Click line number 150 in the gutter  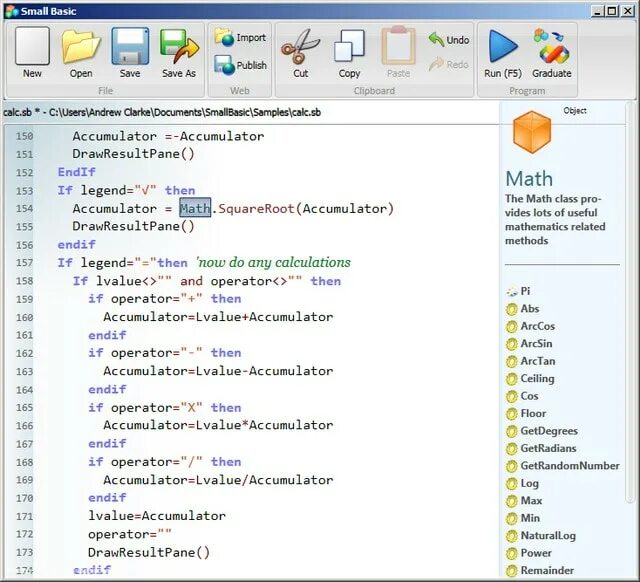coord(24,136)
